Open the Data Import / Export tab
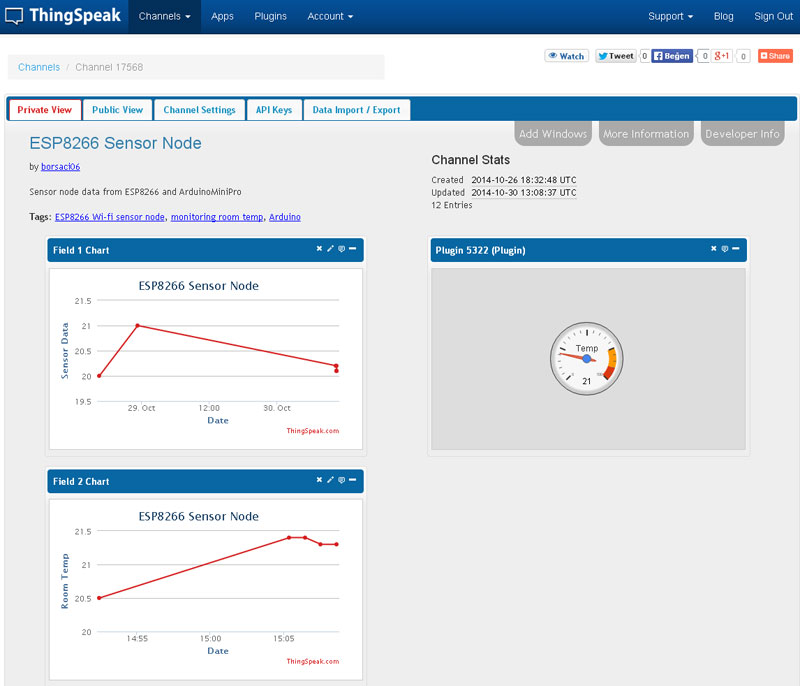This screenshot has width=800, height=686. coord(357,110)
